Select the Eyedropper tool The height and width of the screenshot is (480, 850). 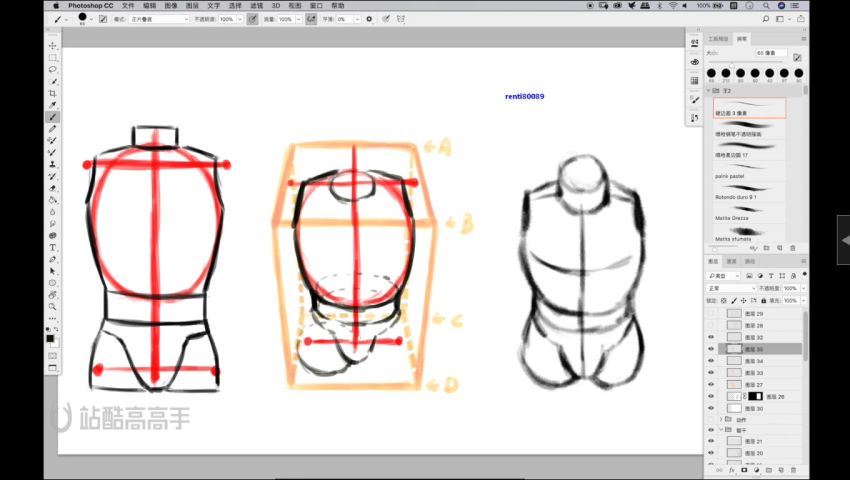click(x=53, y=105)
